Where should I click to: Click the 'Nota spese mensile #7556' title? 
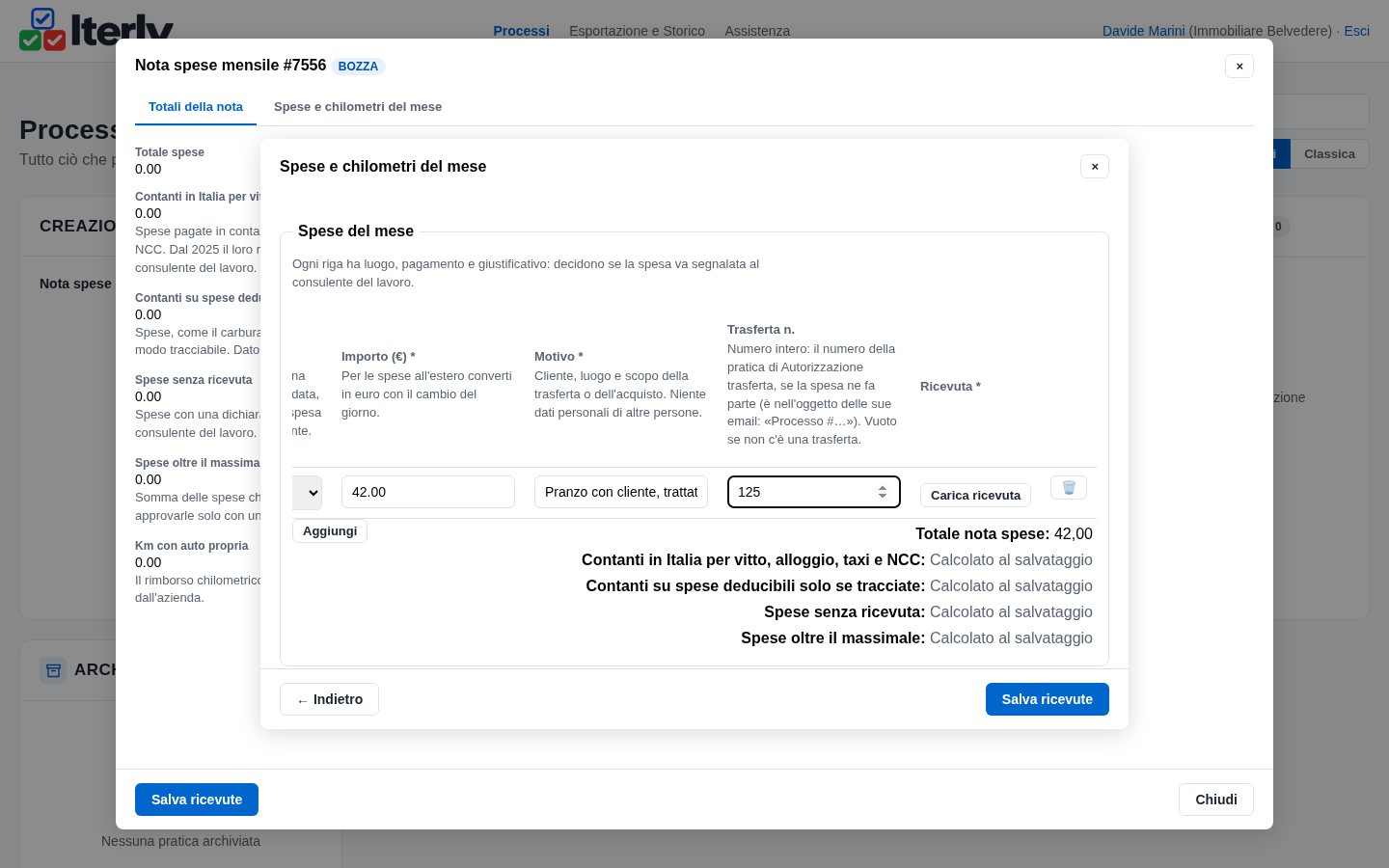point(231,66)
